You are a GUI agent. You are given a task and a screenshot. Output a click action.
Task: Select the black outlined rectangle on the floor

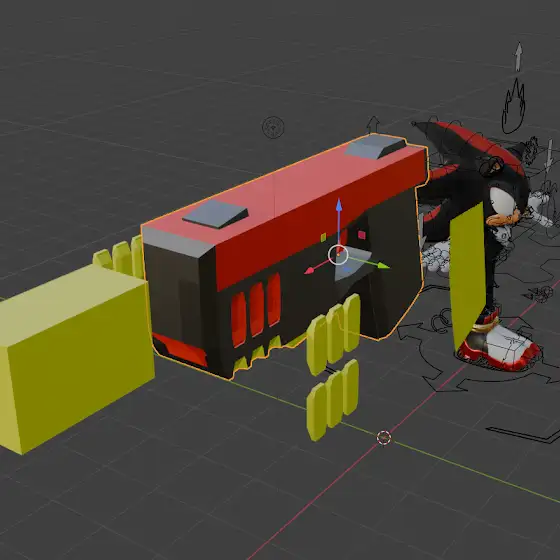coord(525,434)
